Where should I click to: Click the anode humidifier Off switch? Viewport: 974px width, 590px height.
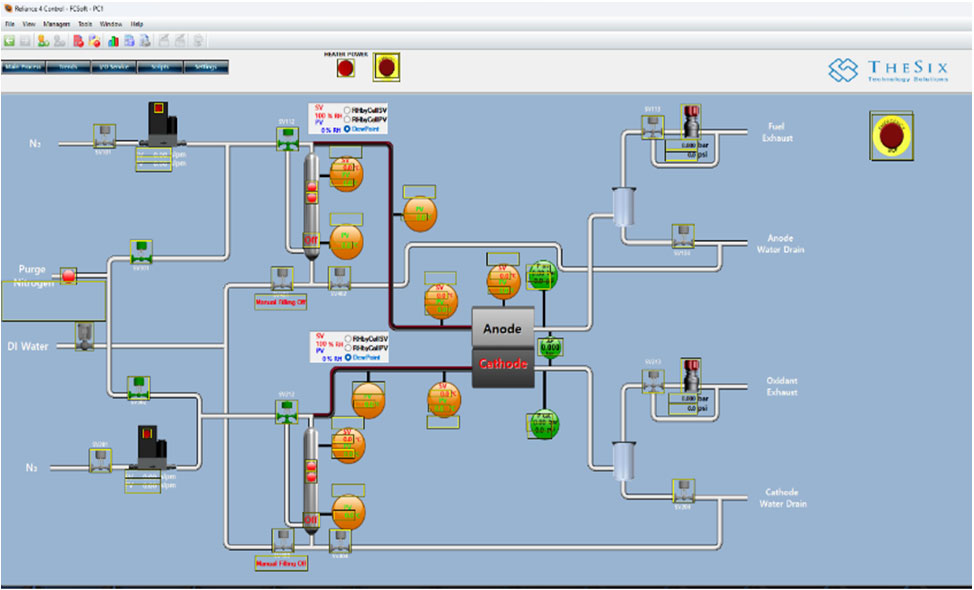click(x=311, y=240)
